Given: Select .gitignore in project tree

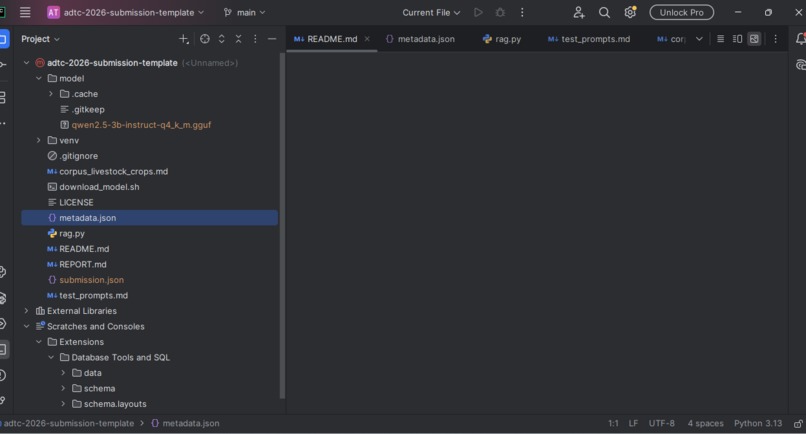Looking at the screenshot, I should point(72,156).
